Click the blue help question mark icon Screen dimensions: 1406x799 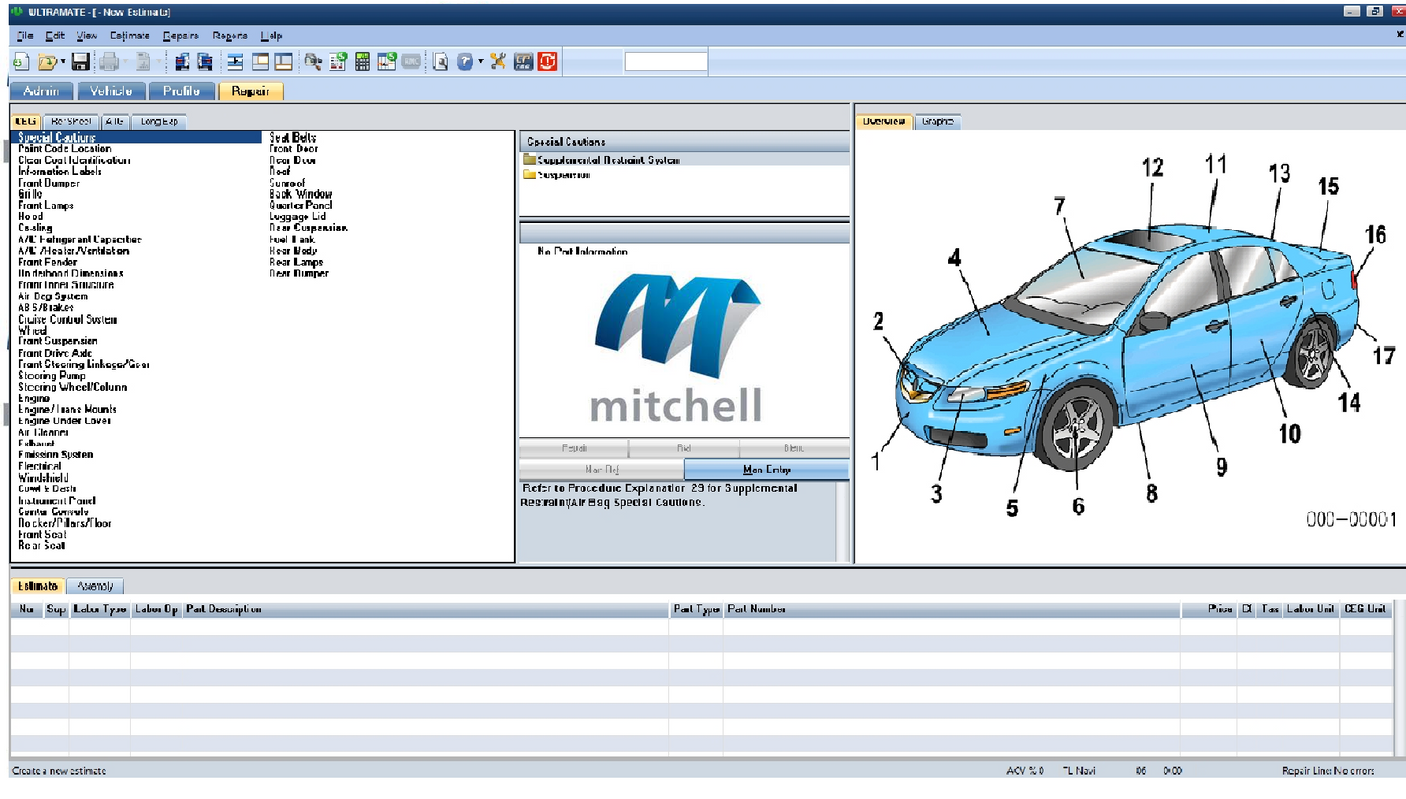point(464,61)
